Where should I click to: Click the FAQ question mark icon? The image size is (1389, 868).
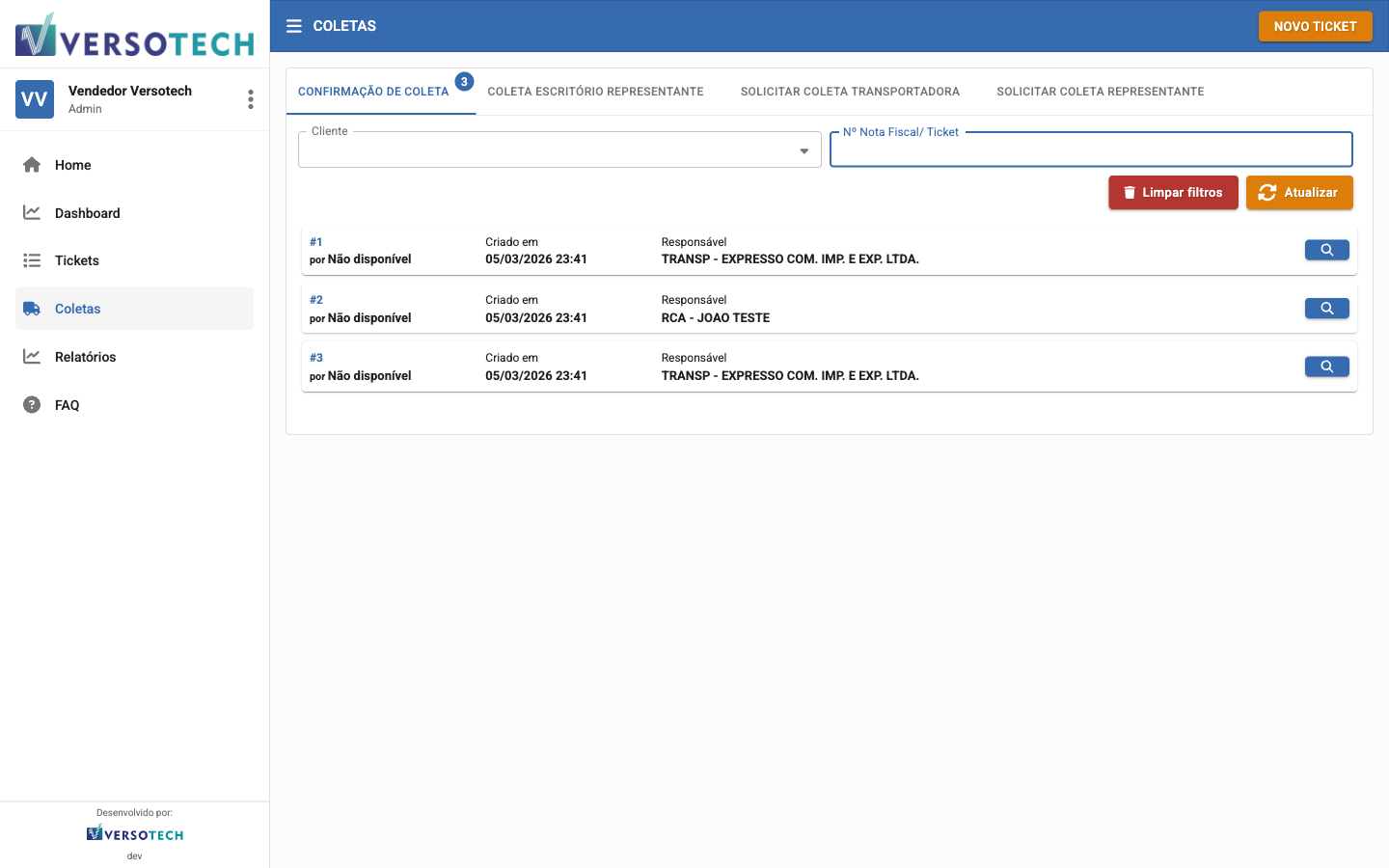point(32,405)
